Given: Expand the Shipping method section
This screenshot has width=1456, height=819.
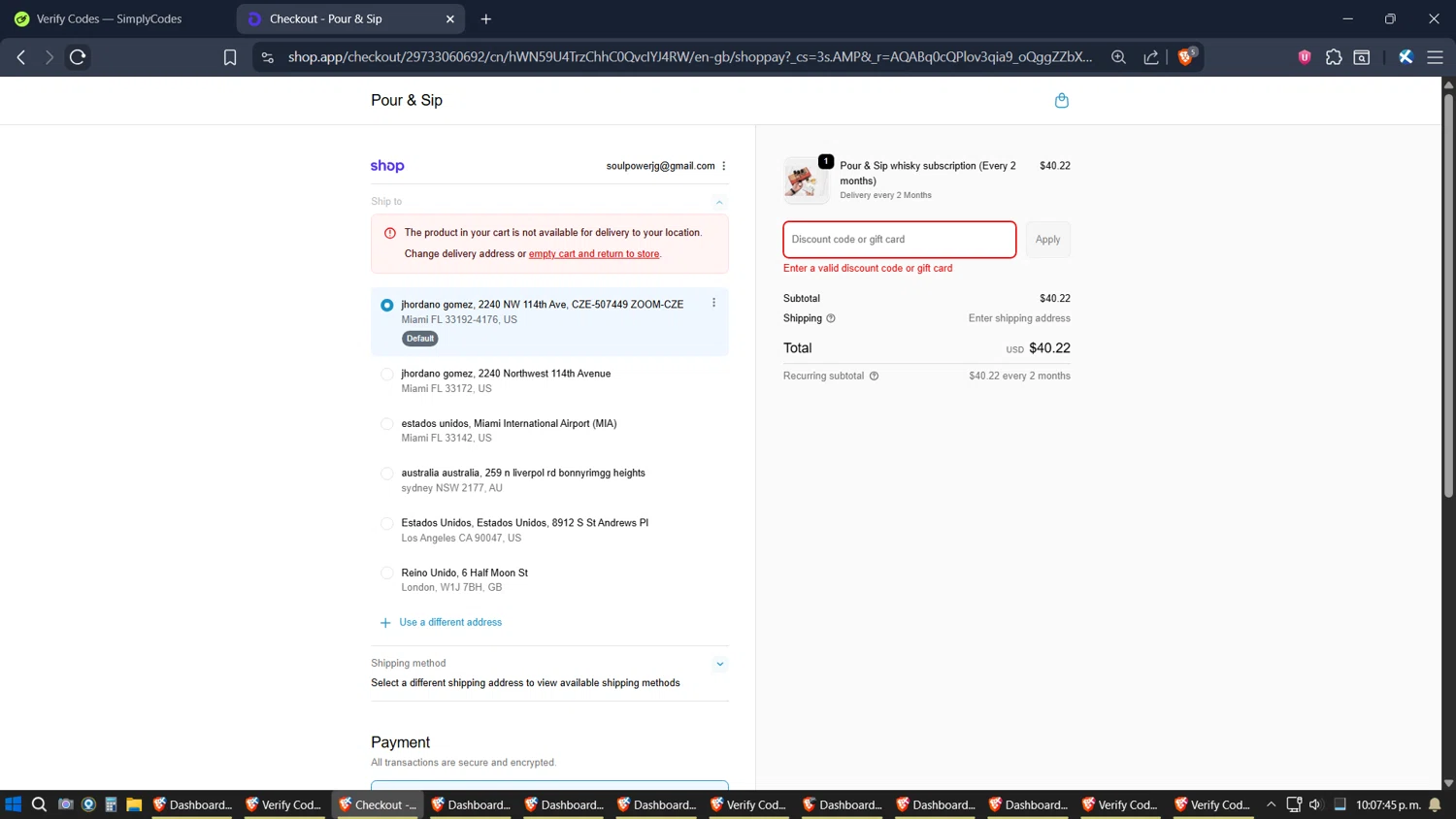Looking at the screenshot, I should (720, 665).
